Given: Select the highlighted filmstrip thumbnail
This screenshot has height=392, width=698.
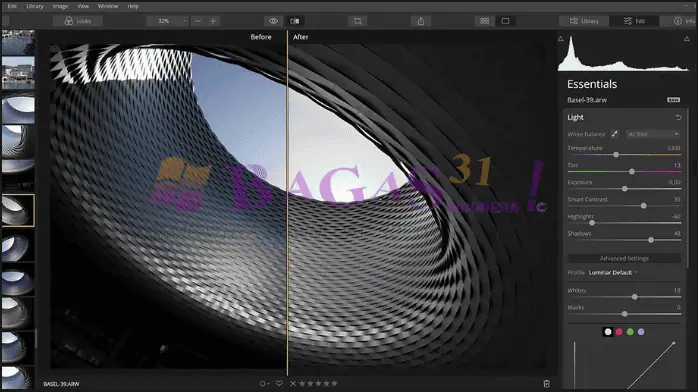Looking at the screenshot, I should (18, 210).
